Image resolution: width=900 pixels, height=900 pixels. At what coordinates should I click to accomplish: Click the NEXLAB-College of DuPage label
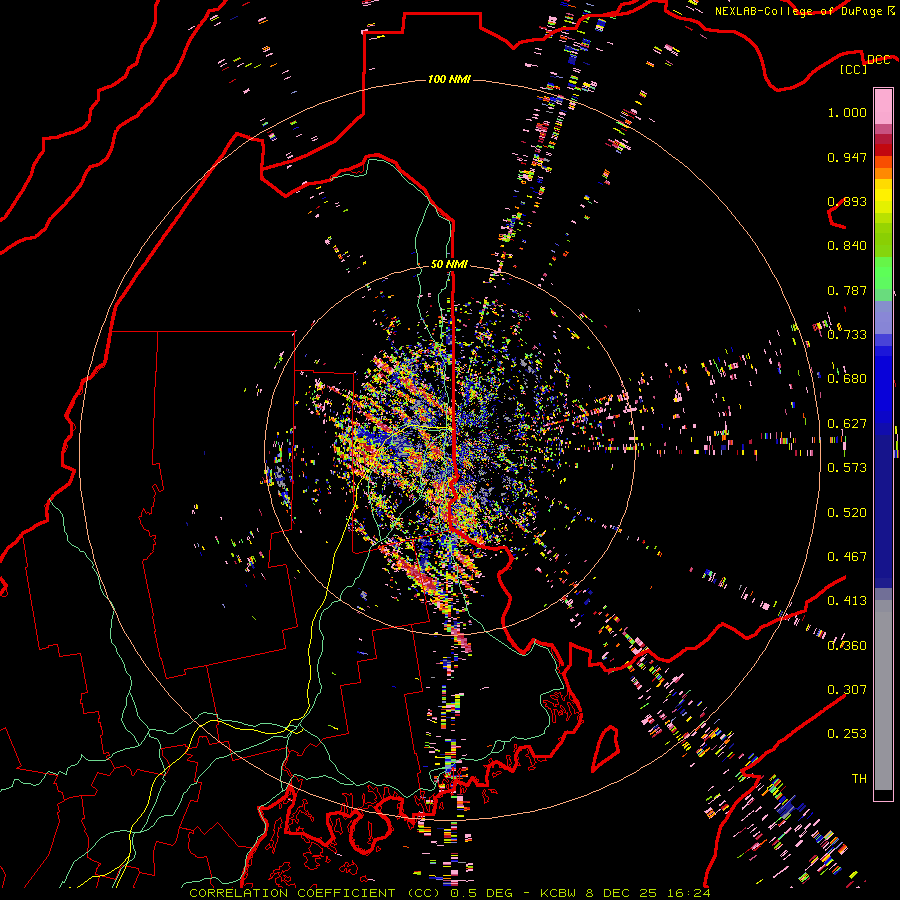click(x=798, y=11)
